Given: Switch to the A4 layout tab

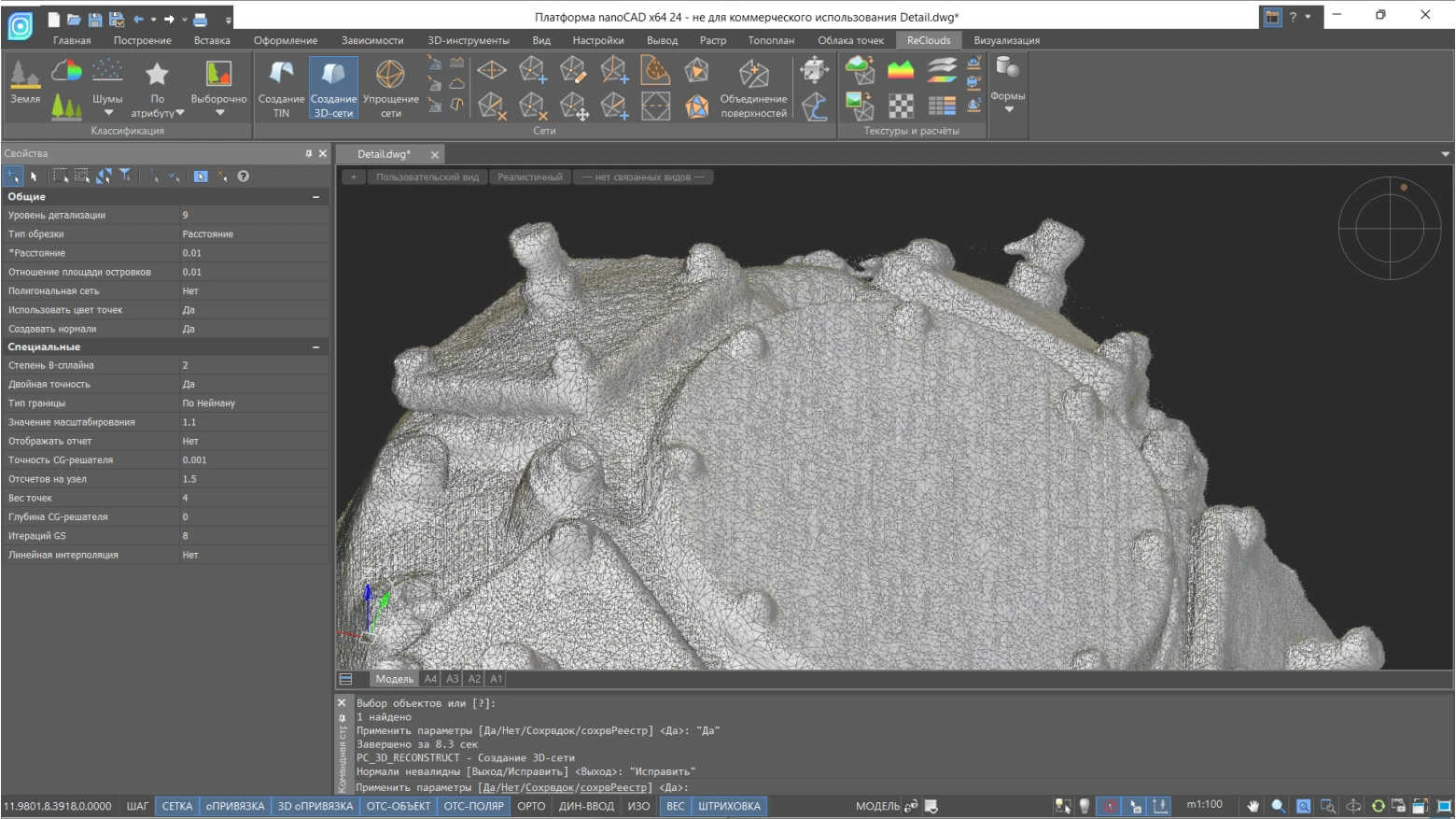Looking at the screenshot, I should click(430, 679).
